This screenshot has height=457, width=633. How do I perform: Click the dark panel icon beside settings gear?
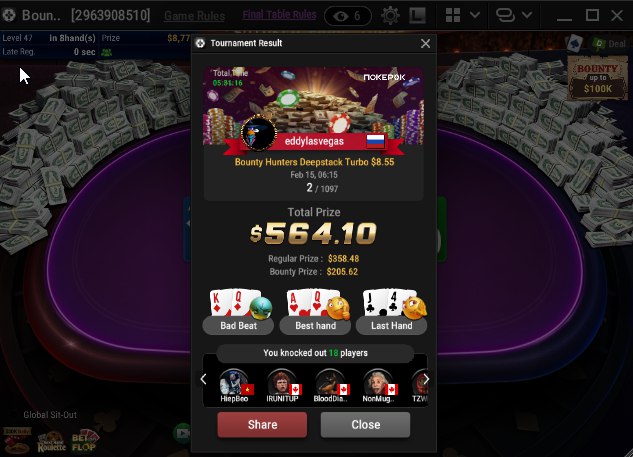pos(417,16)
